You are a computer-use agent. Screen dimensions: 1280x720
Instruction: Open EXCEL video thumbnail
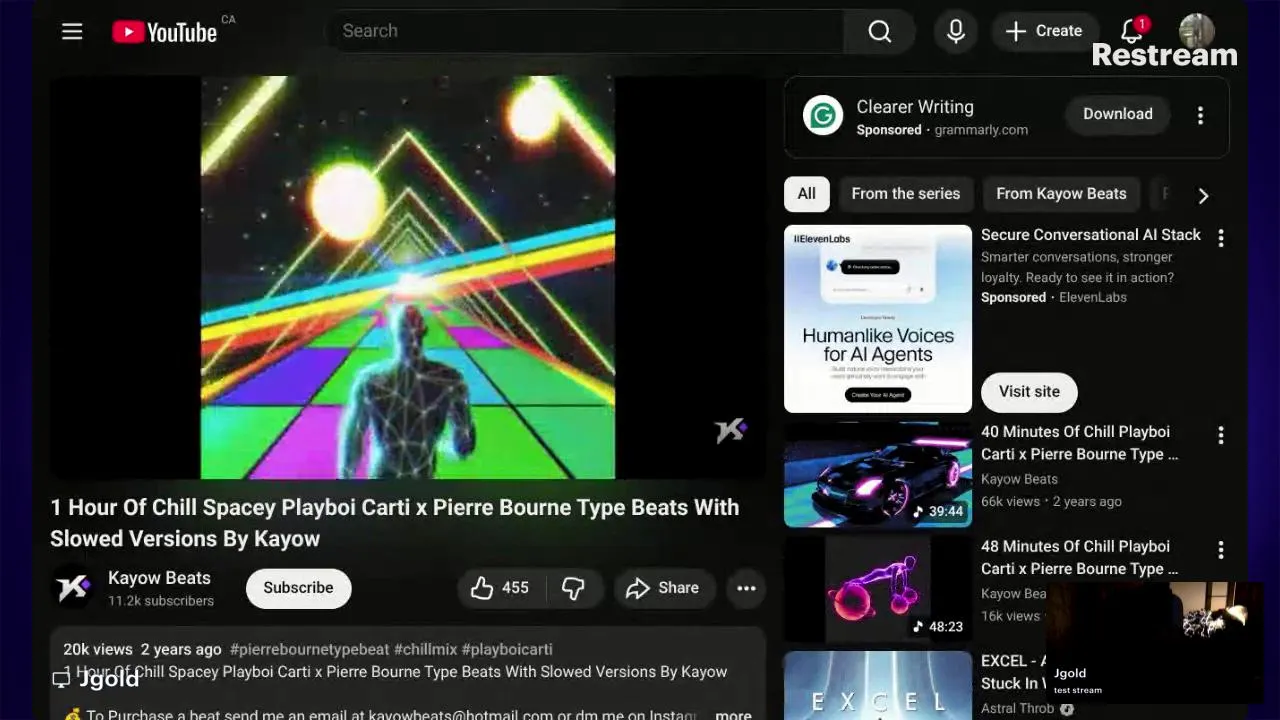click(878, 686)
